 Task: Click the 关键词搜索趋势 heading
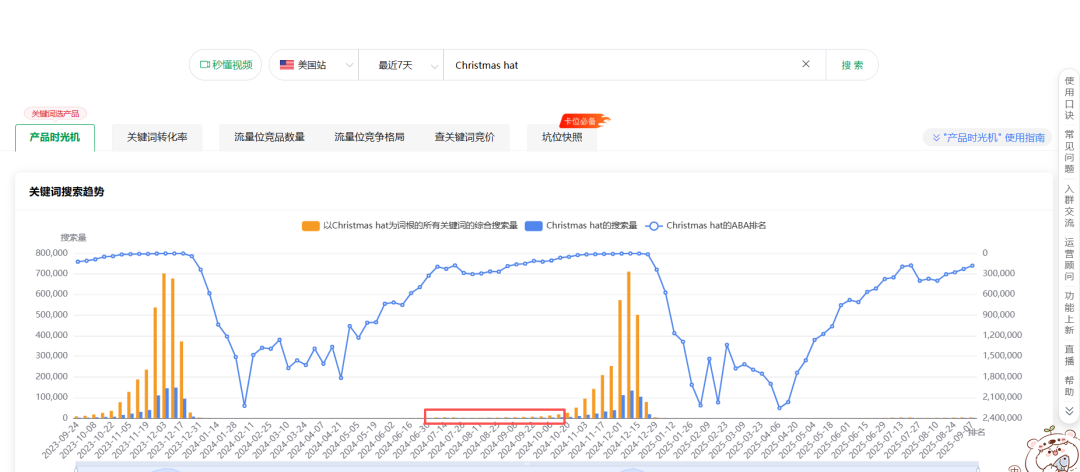click(x=67, y=192)
